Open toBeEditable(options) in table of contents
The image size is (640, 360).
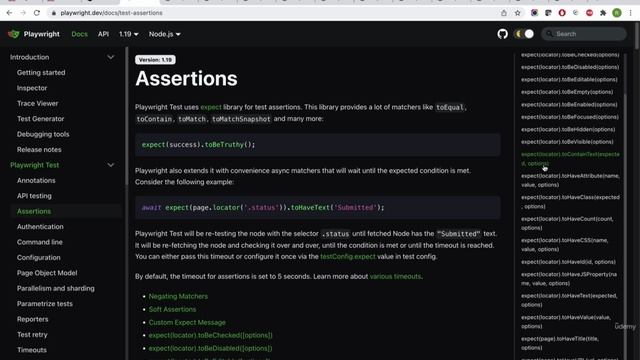[x=569, y=80]
